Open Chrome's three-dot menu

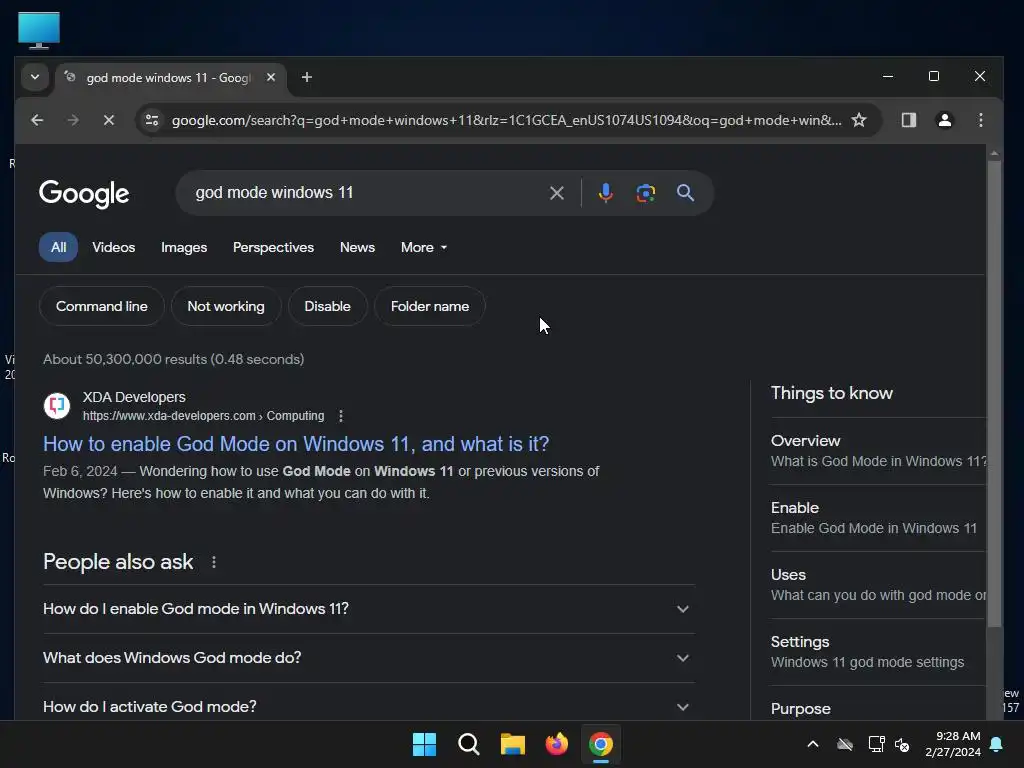coord(980,120)
